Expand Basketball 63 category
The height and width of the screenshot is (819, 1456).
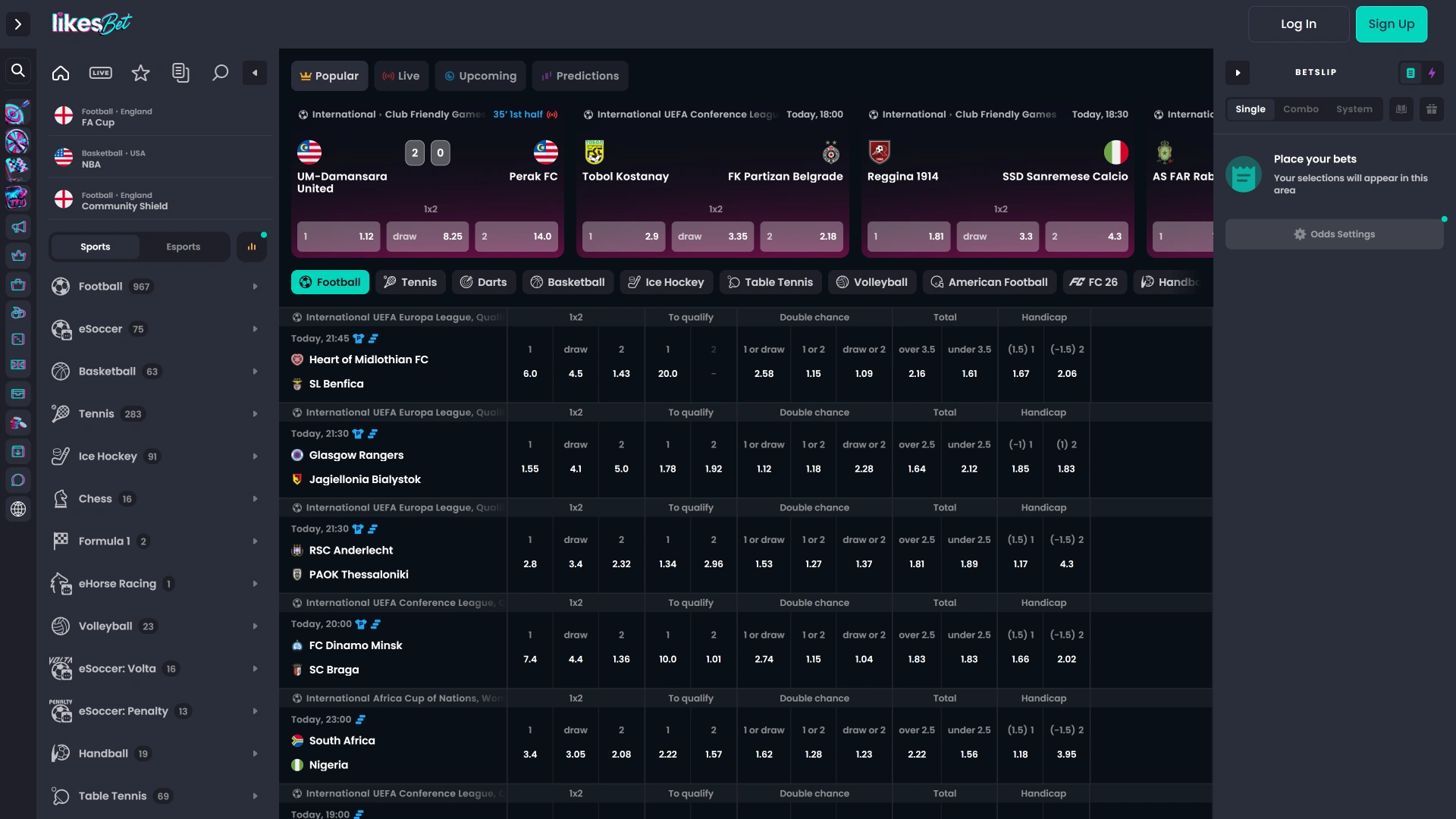point(158,372)
